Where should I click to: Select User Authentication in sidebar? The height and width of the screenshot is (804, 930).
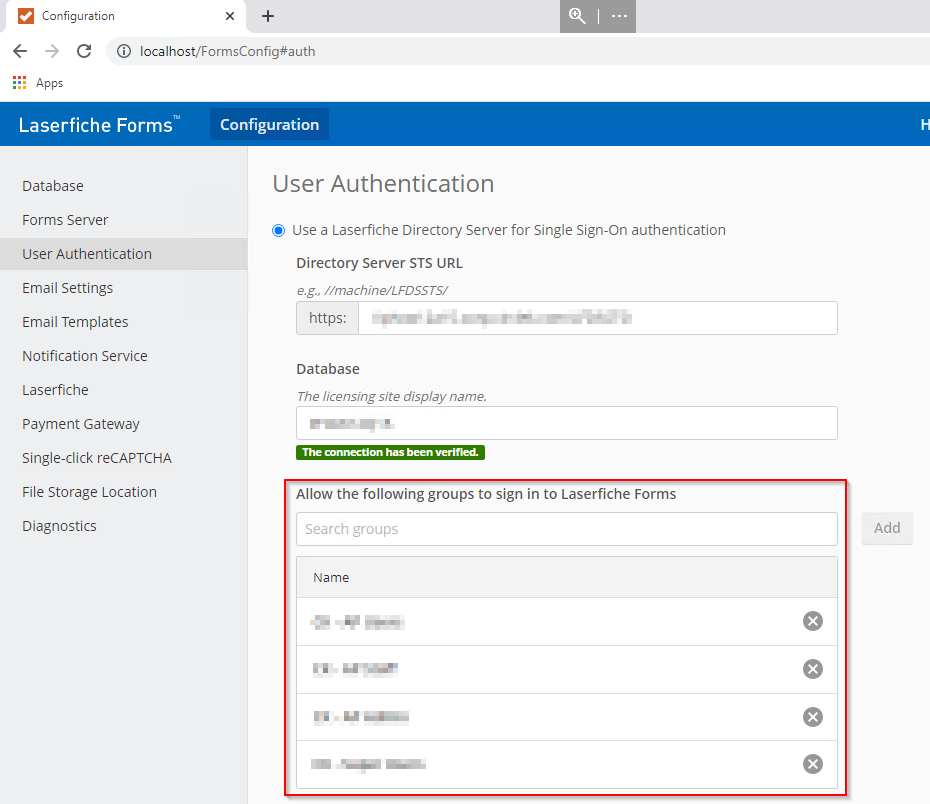point(123,254)
